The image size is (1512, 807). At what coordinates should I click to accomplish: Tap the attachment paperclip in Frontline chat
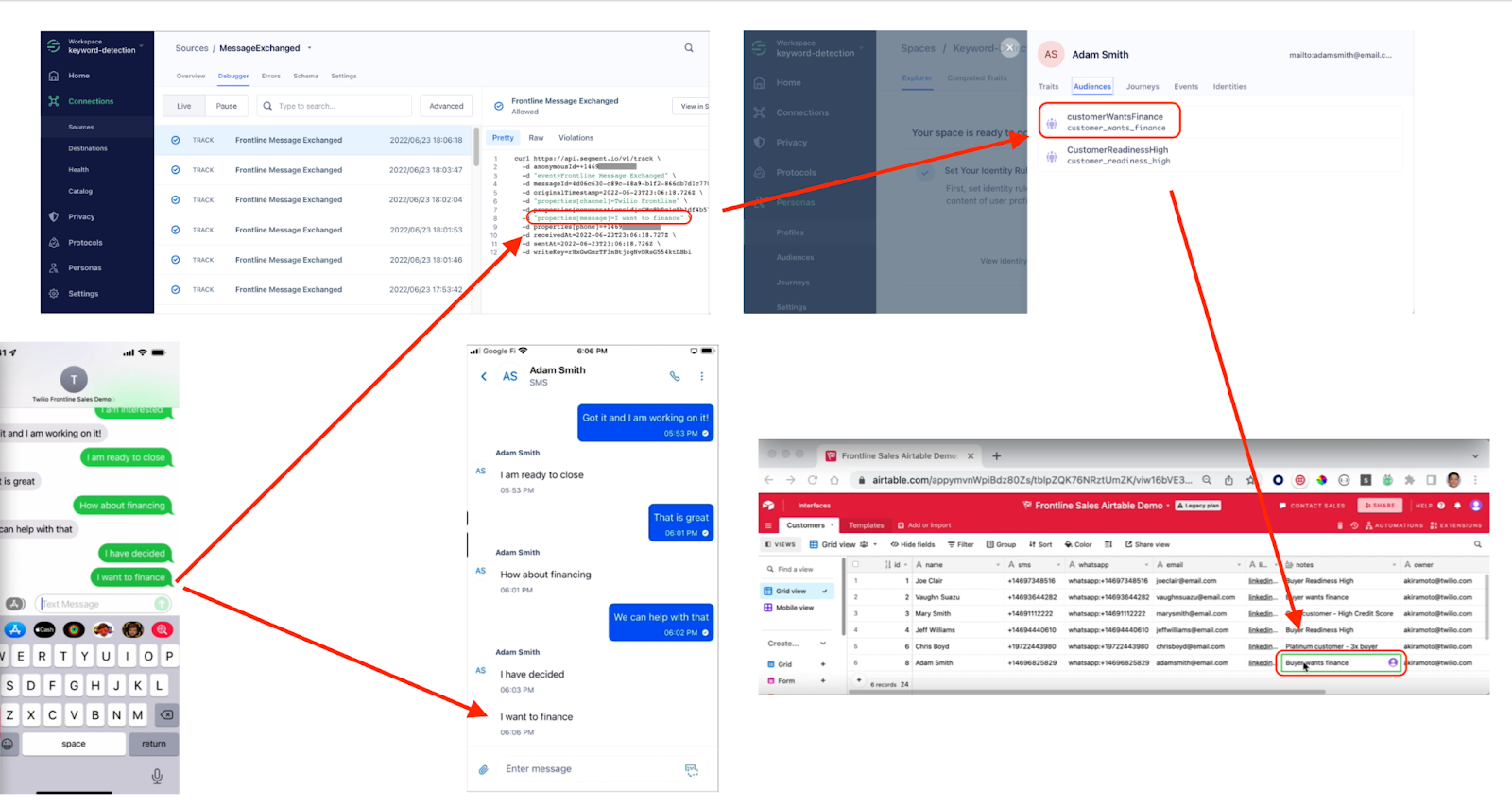click(483, 769)
